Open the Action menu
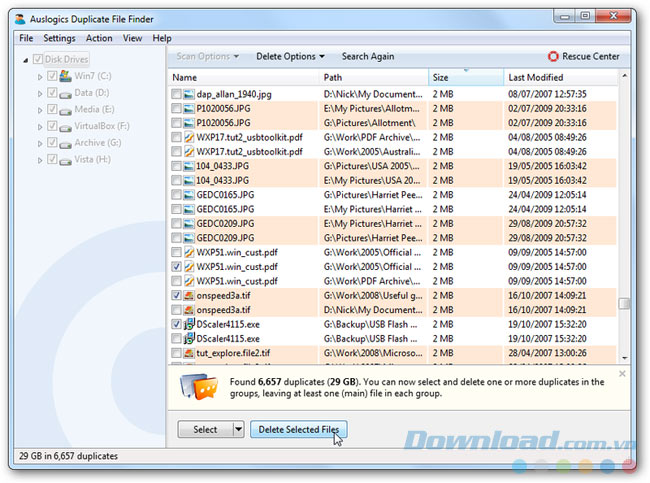This screenshot has height=483, width=650. (99, 38)
